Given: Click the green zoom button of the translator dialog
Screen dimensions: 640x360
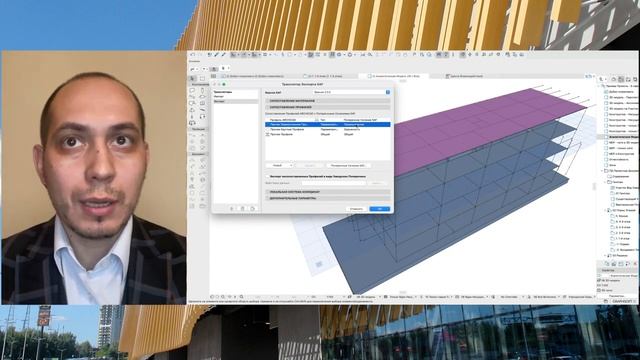Looking at the screenshot, I should tap(224, 84).
